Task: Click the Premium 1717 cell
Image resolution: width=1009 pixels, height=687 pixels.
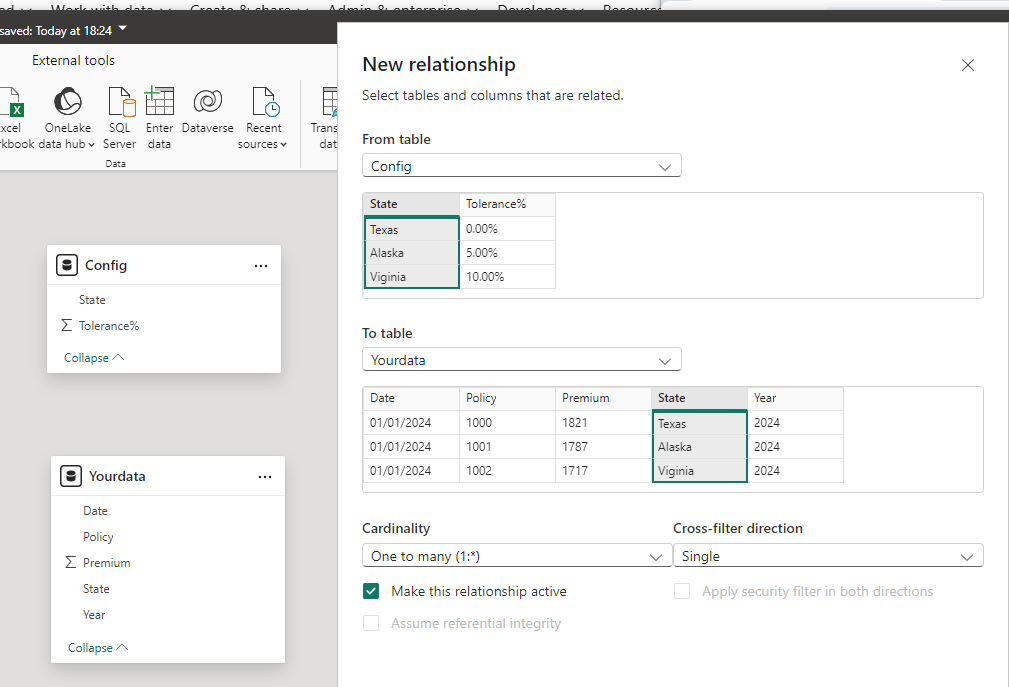Action: point(603,470)
